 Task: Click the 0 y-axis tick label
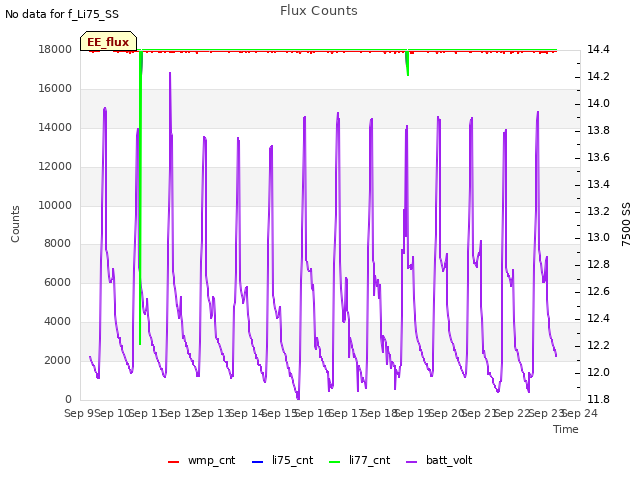[68, 399]
